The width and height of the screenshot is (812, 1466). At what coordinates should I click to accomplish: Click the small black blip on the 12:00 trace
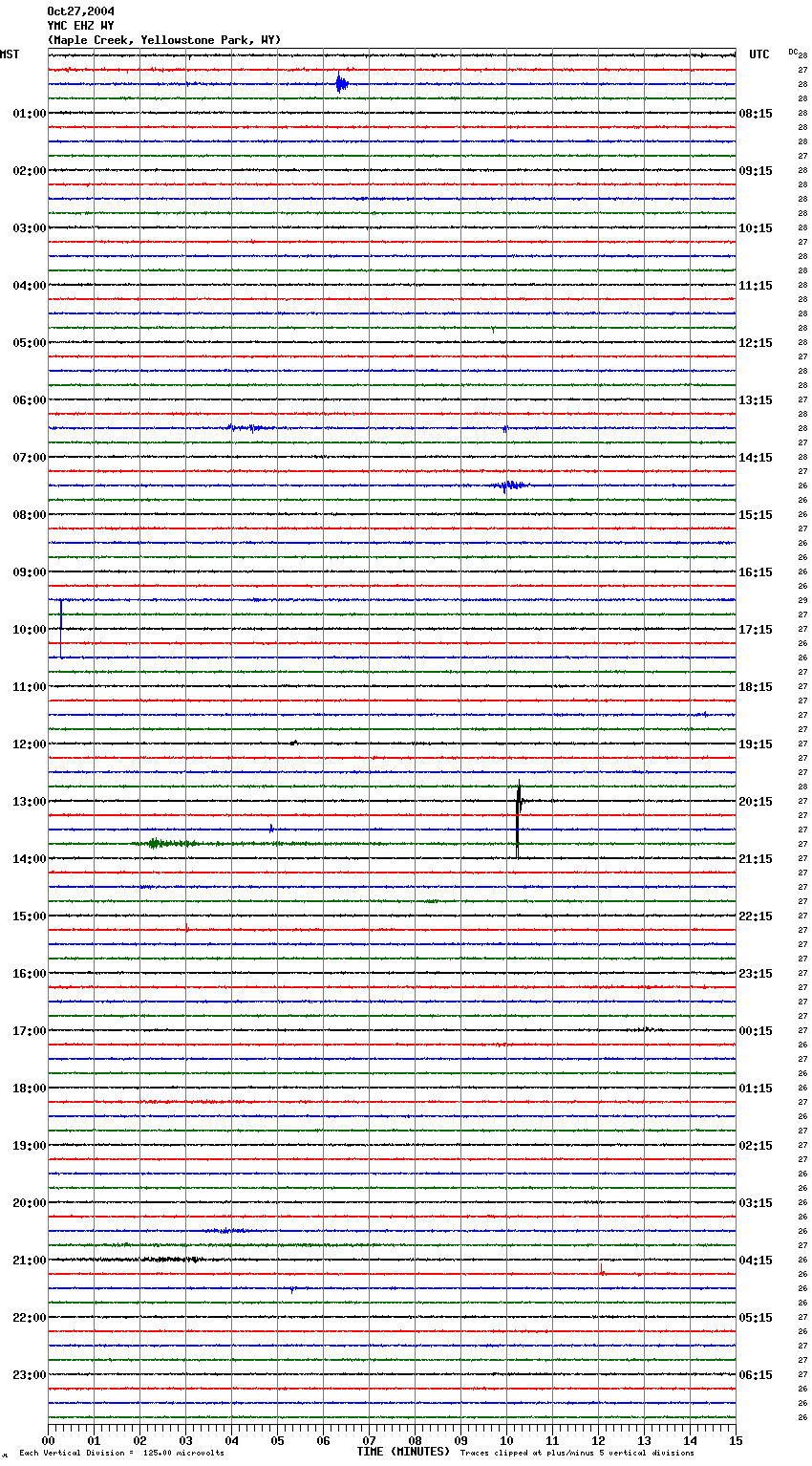click(294, 742)
